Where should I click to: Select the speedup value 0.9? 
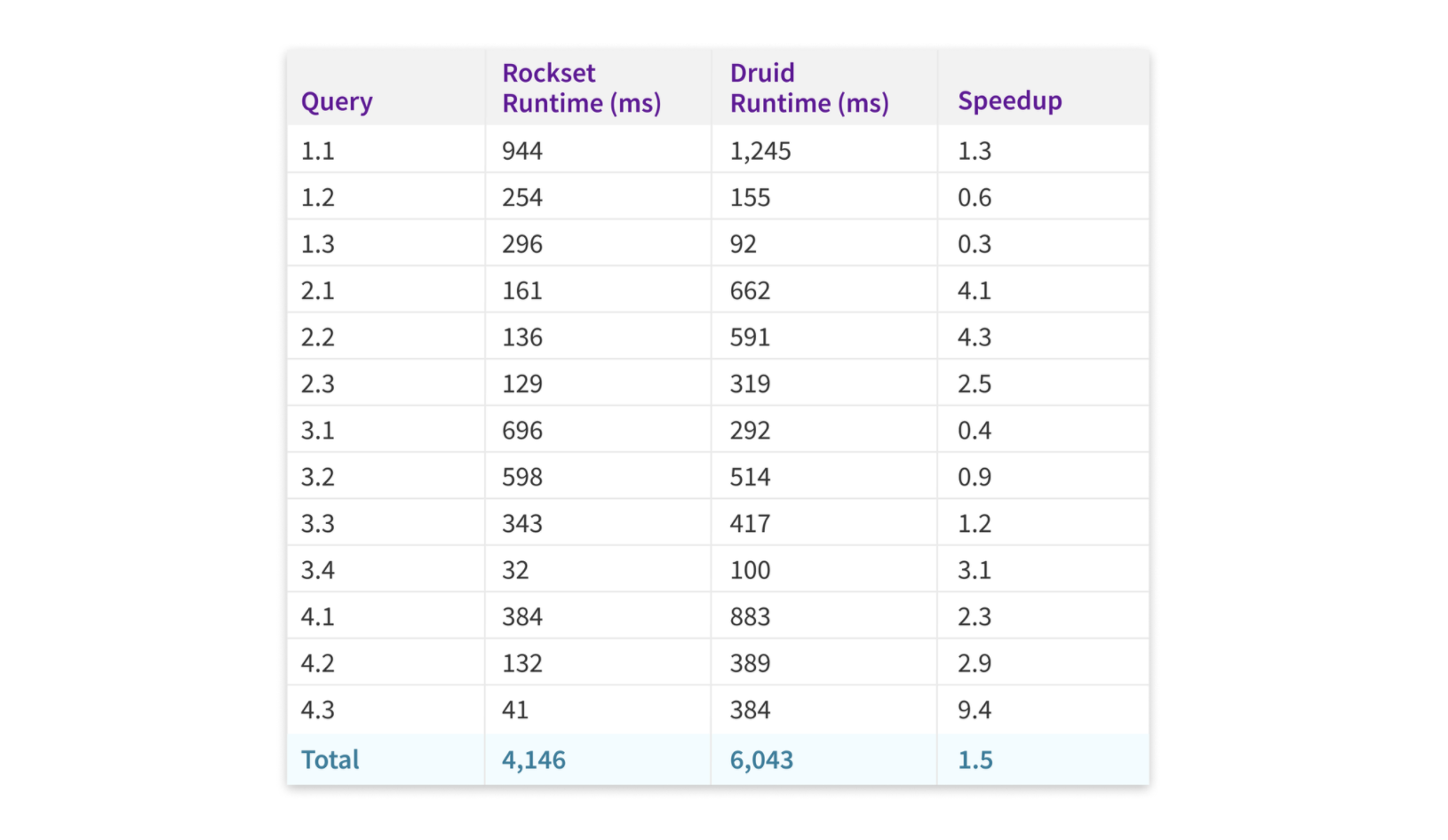(975, 477)
